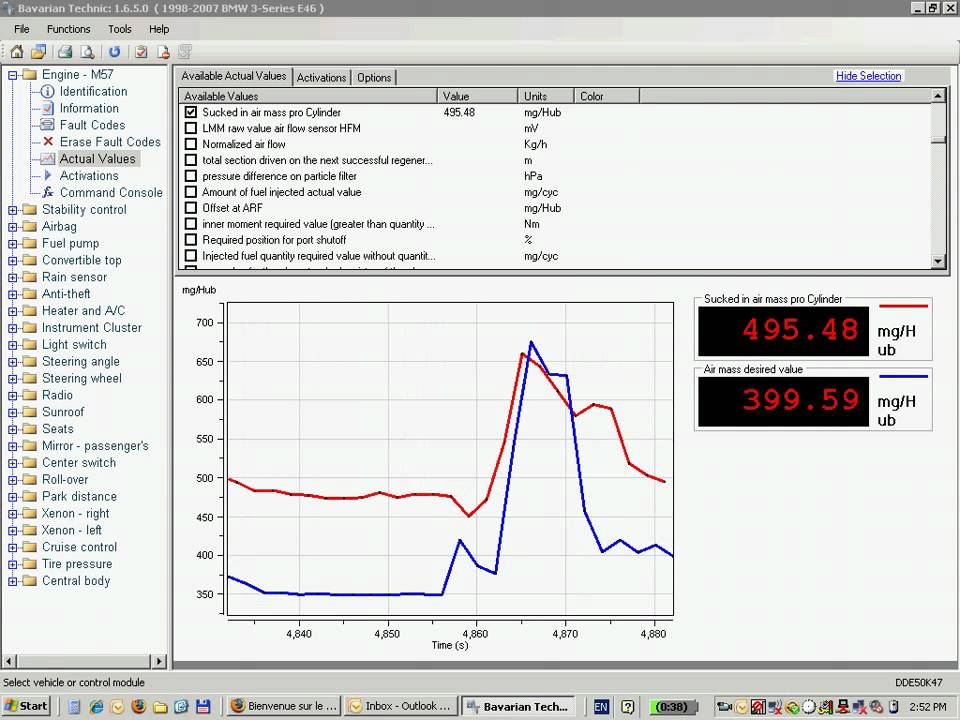Click the Value column header
This screenshot has width=960, height=720.
[477, 96]
